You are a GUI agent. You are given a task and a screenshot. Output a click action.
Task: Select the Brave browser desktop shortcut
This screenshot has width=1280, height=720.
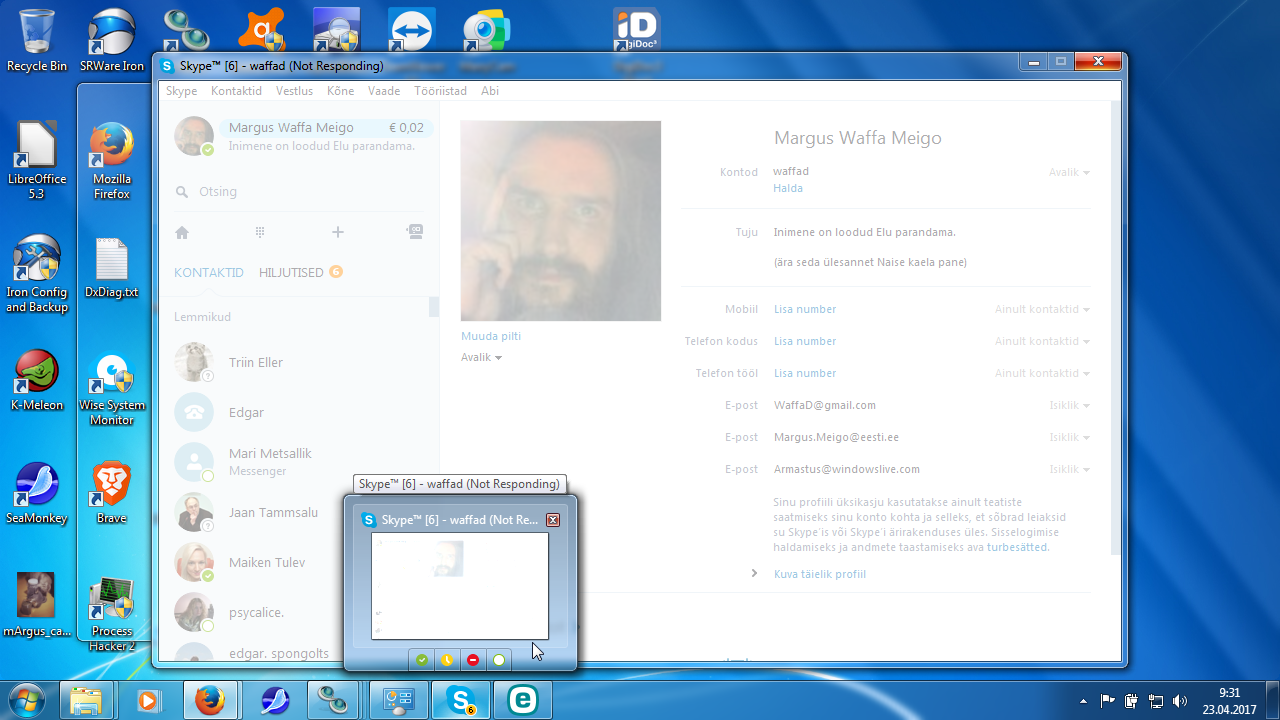point(112,494)
